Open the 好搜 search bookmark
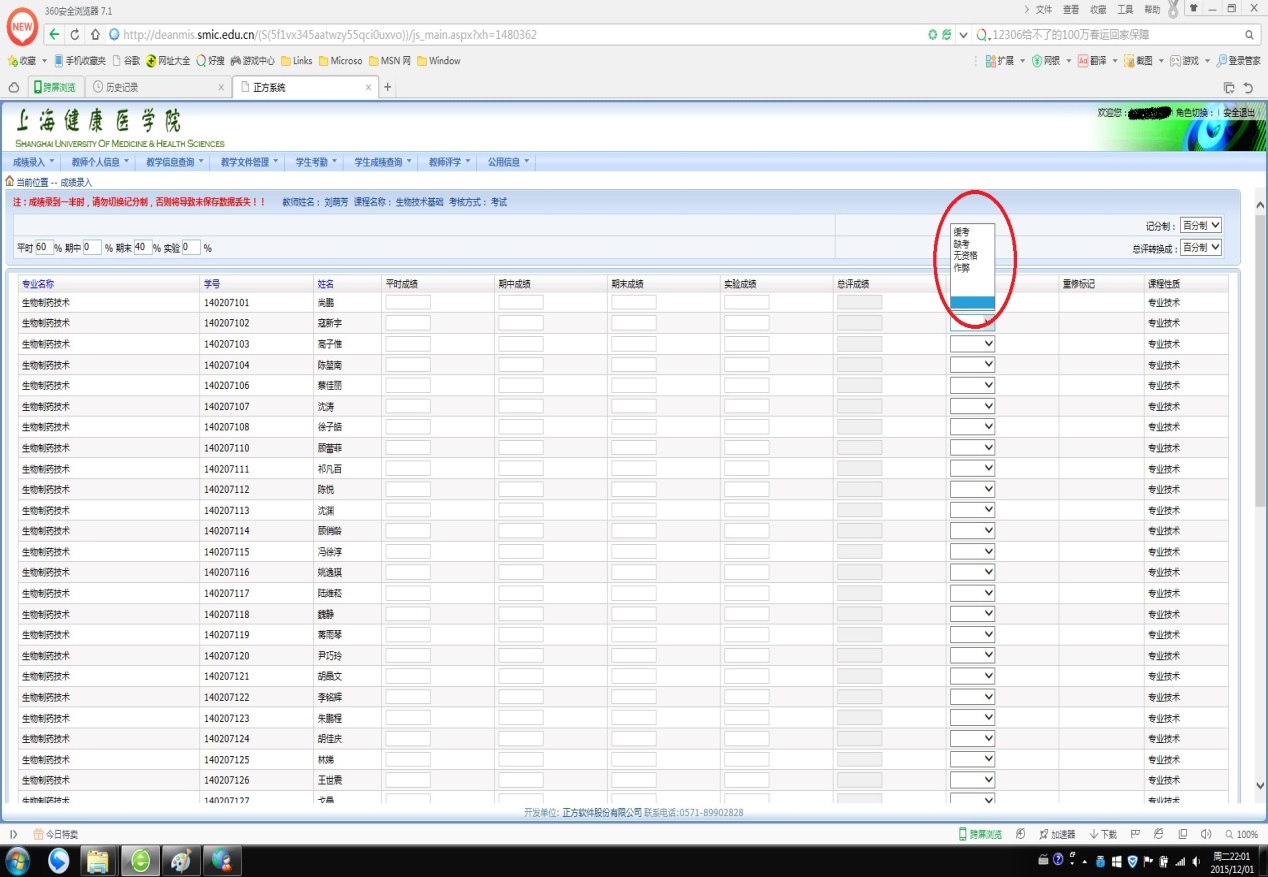The height and width of the screenshot is (877, 1268). click(x=211, y=61)
